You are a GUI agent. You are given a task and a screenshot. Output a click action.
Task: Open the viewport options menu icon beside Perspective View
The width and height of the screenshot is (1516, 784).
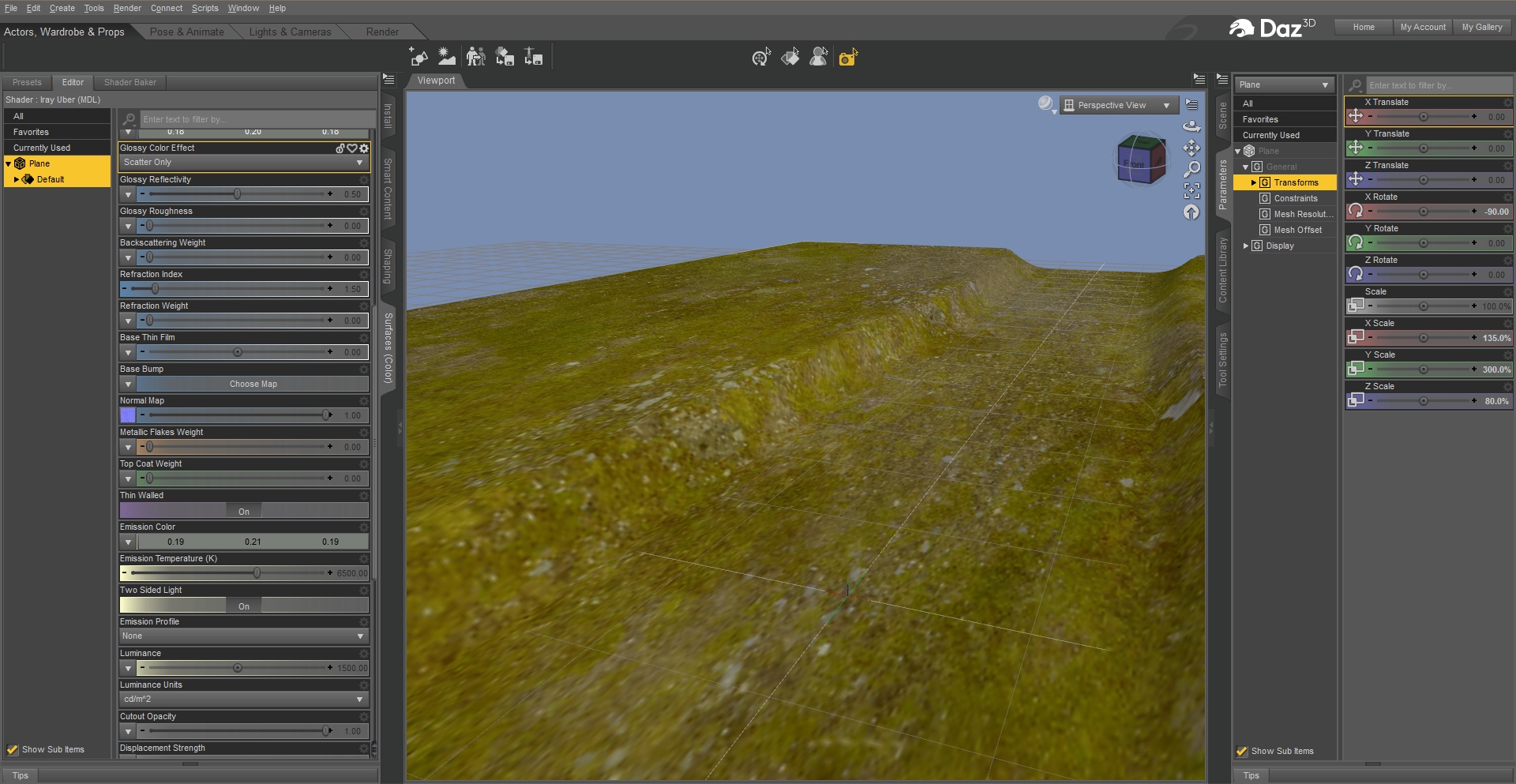pos(1191,104)
